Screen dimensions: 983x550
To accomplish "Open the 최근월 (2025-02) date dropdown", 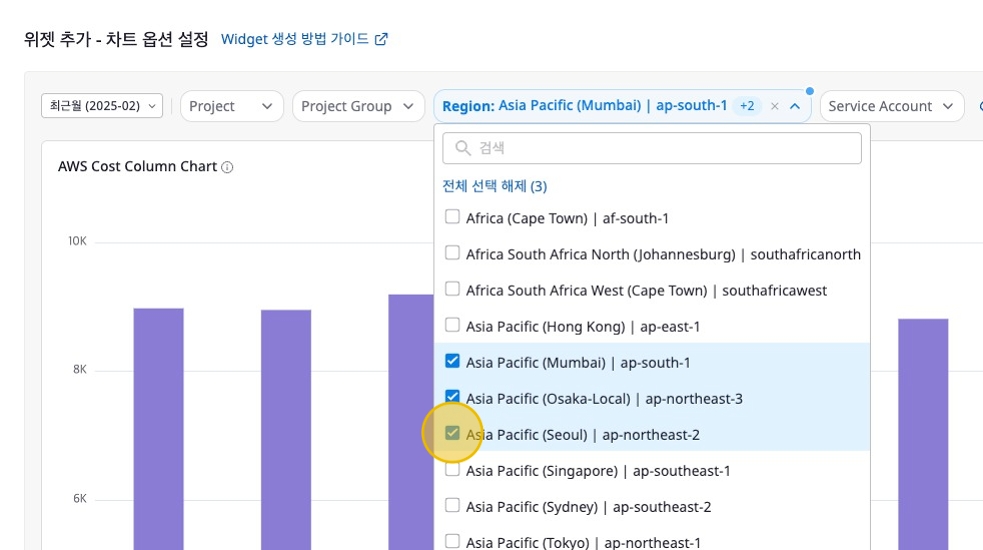I will tap(102, 106).
